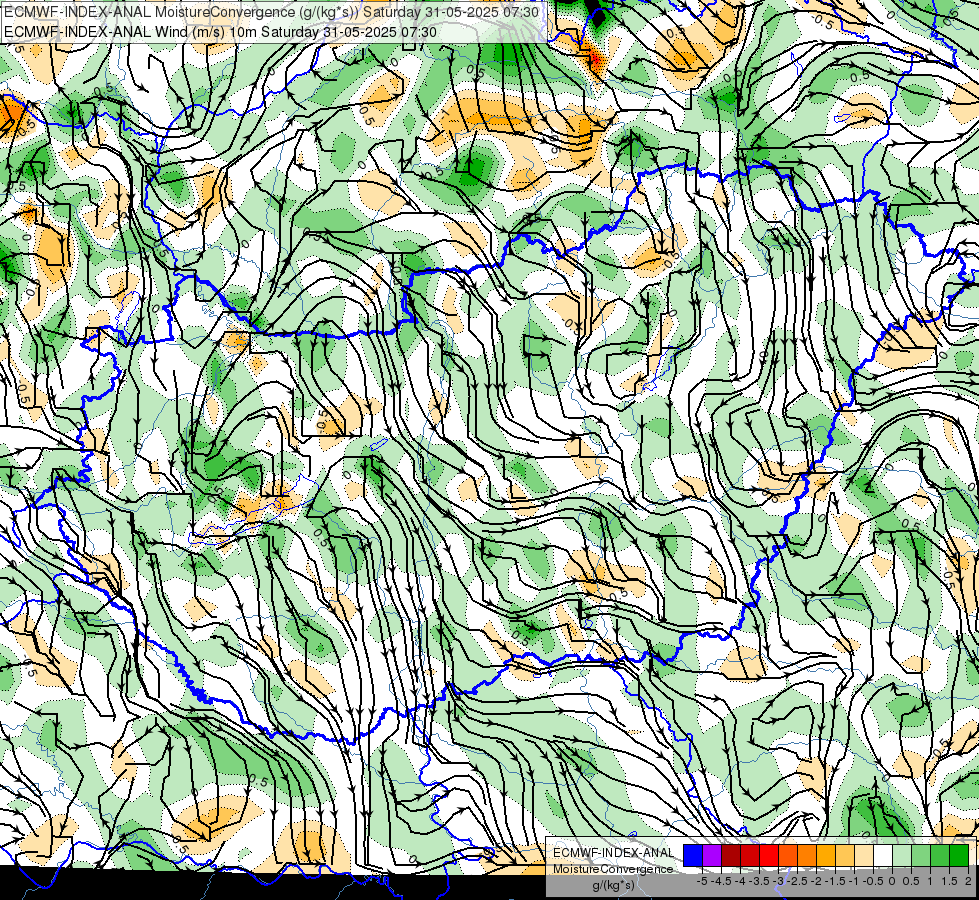
Task: Click the legend tick value -4.5
Action: (721, 881)
